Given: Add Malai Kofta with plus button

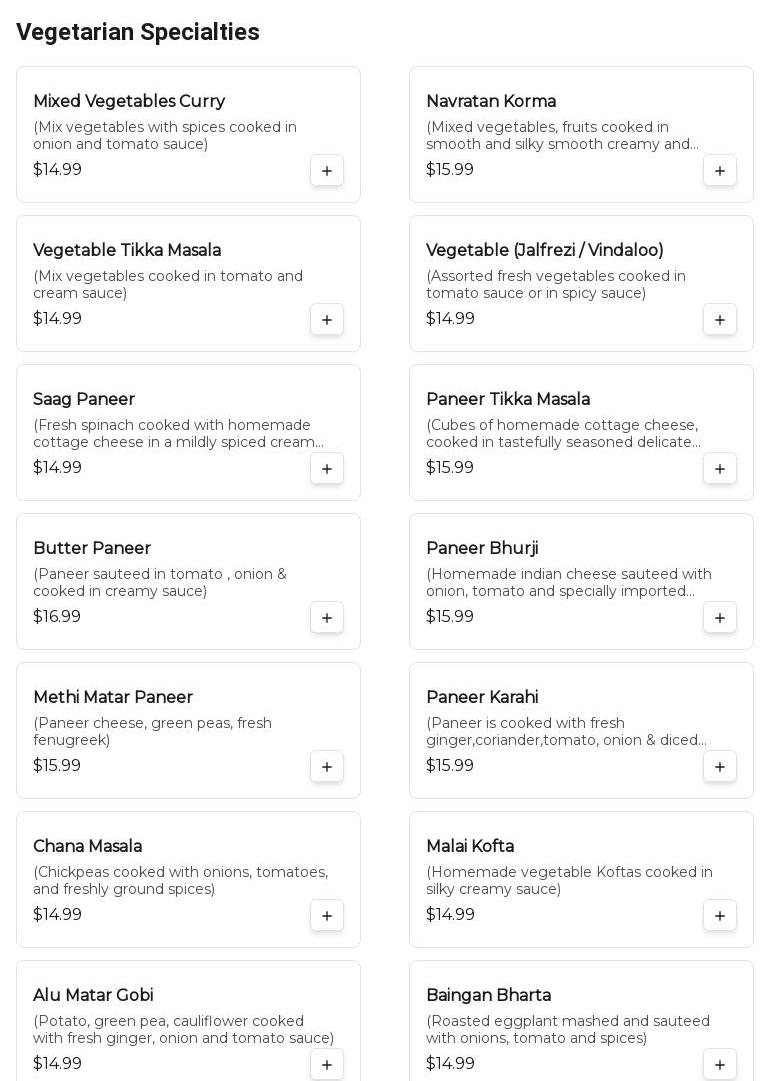Looking at the screenshot, I should click(x=720, y=915).
